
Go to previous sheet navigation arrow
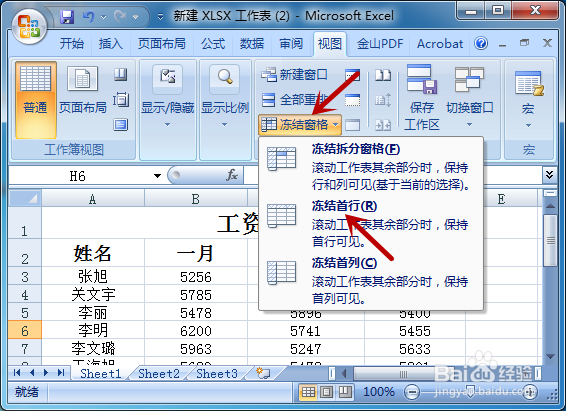point(32,372)
